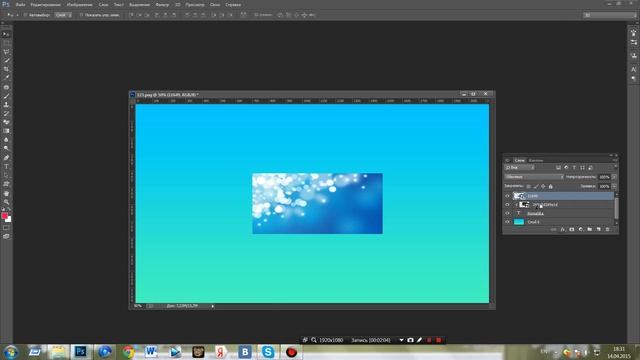Viewport: 640px width, 360px height.
Task: Open the layer filter kind dropdown
Action: (519, 167)
